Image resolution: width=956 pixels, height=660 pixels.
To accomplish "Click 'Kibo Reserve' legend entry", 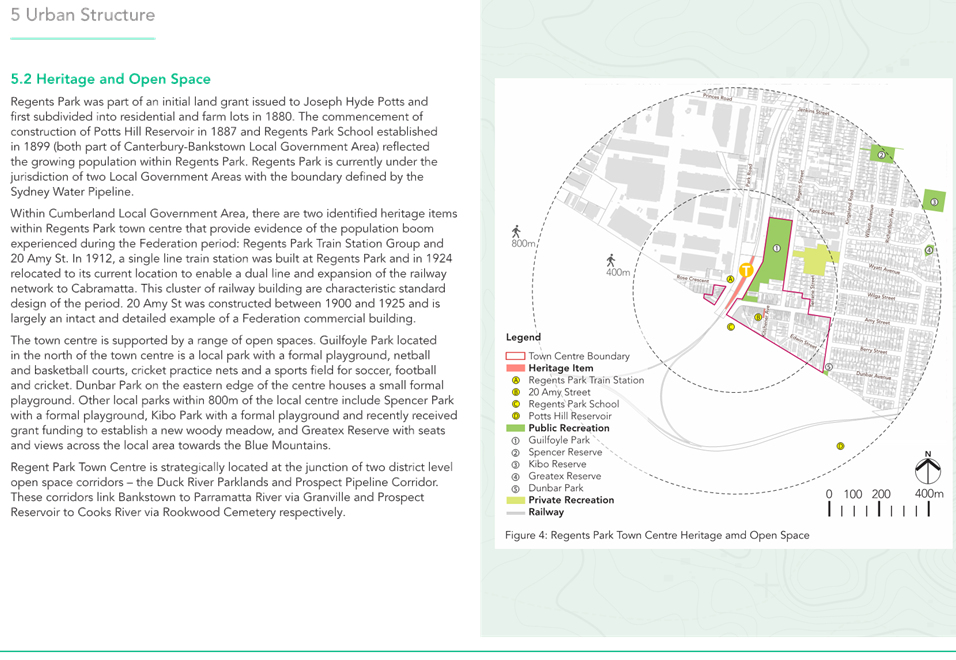I will coord(557,464).
